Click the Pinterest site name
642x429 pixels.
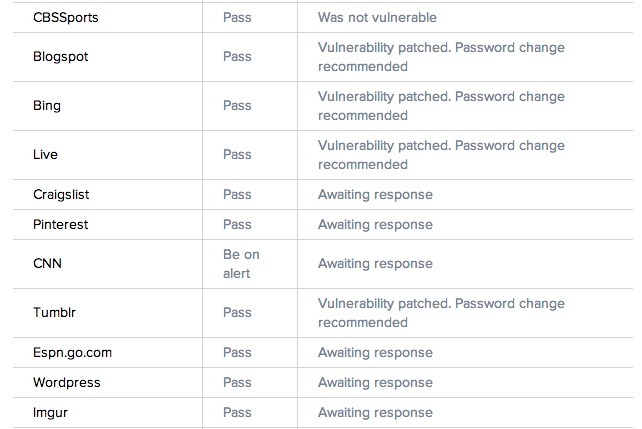(x=61, y=224)
